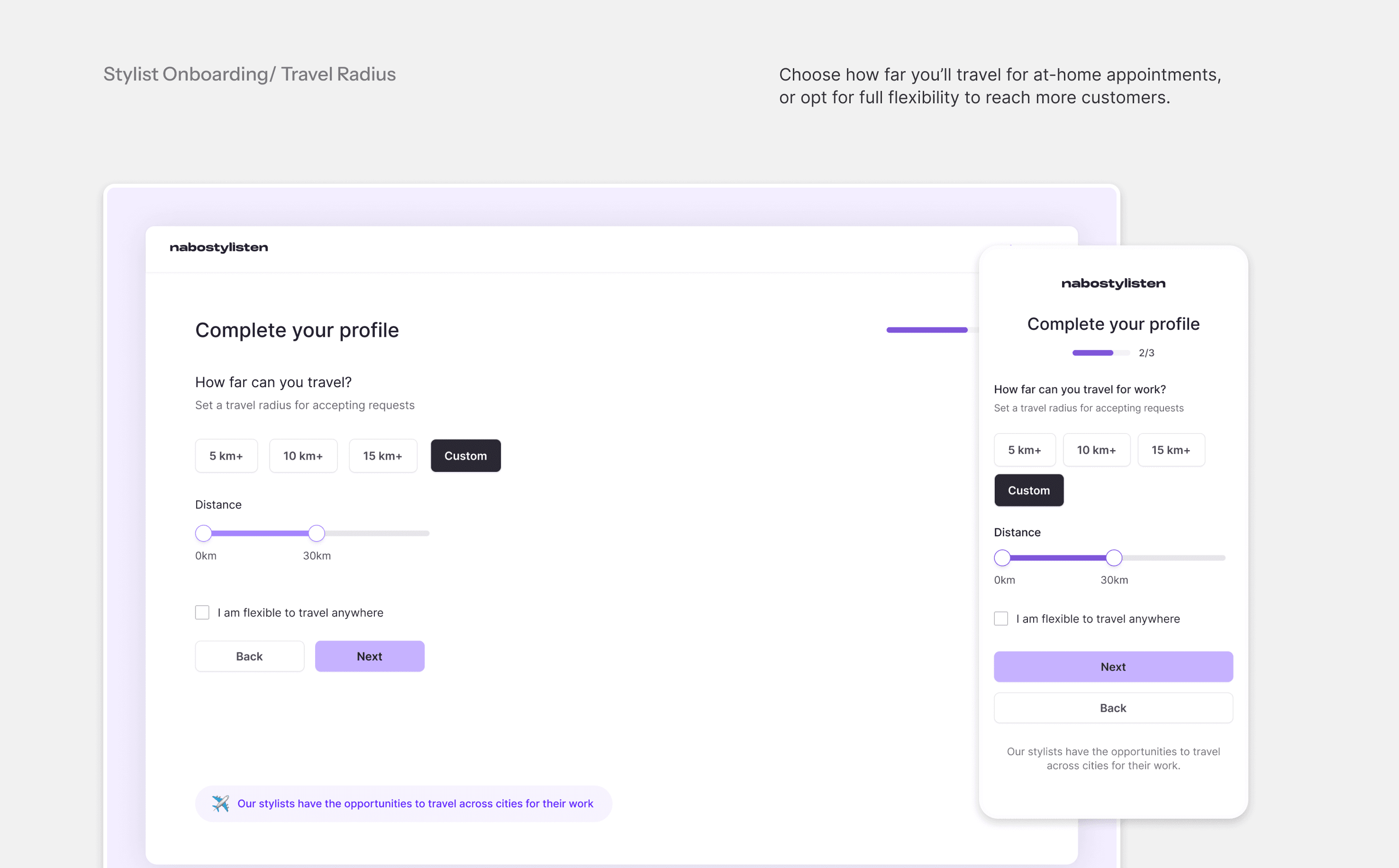Choose desktop 10 km+ radius option
Screen dimensions: 1399x868
(x=303, y=456)
